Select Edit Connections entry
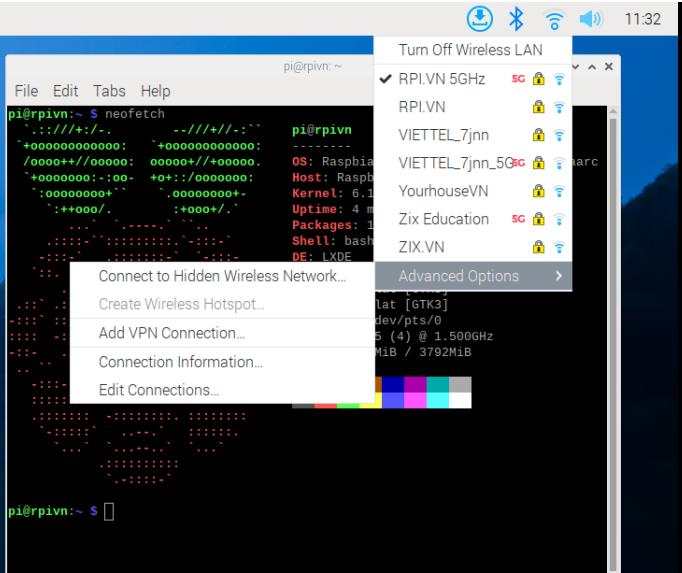This screenshot has width=682, height=573. (159, 390)
